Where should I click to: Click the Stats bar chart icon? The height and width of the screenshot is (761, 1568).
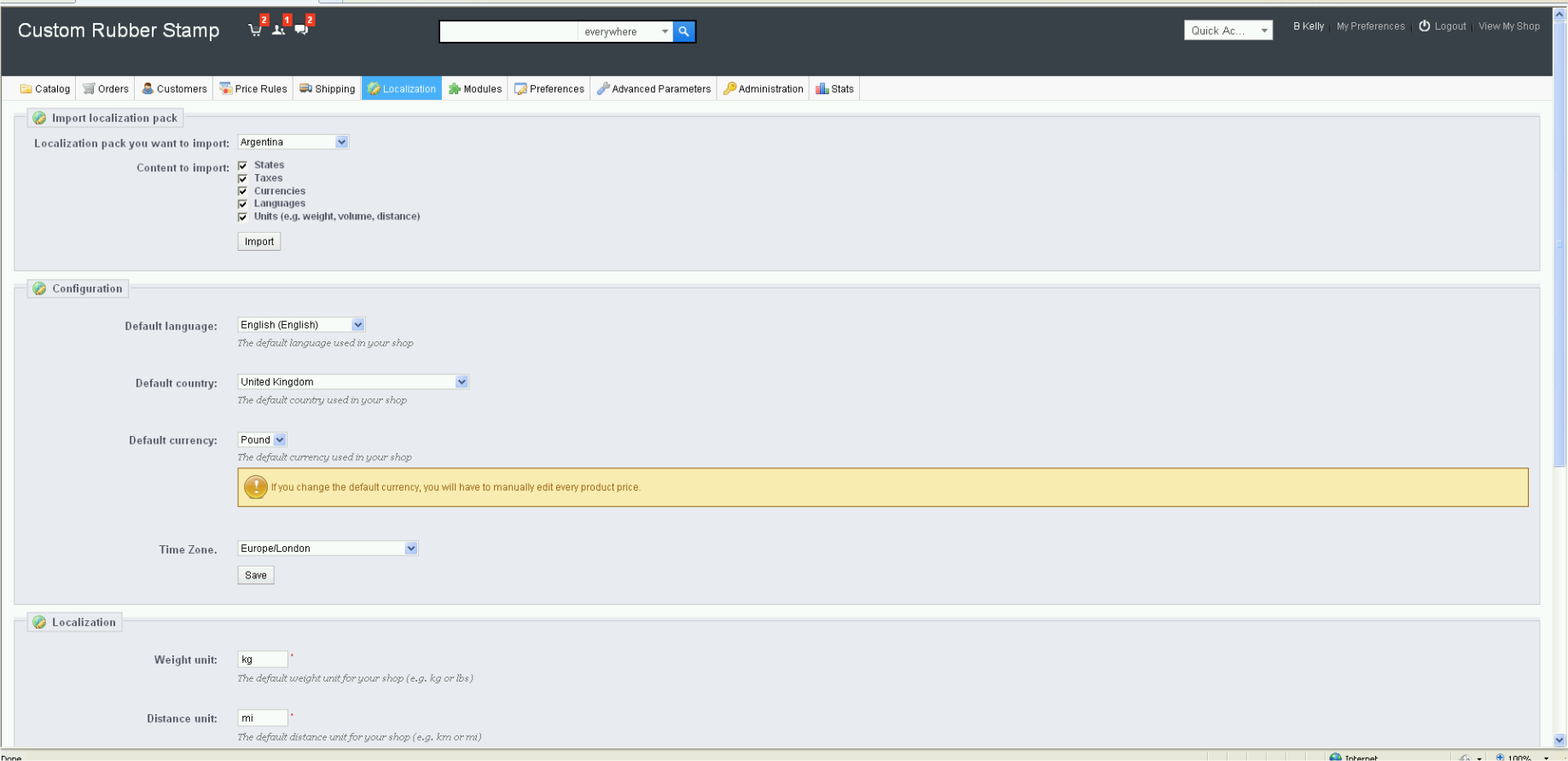pyautogui.click(x=822, y=89)
